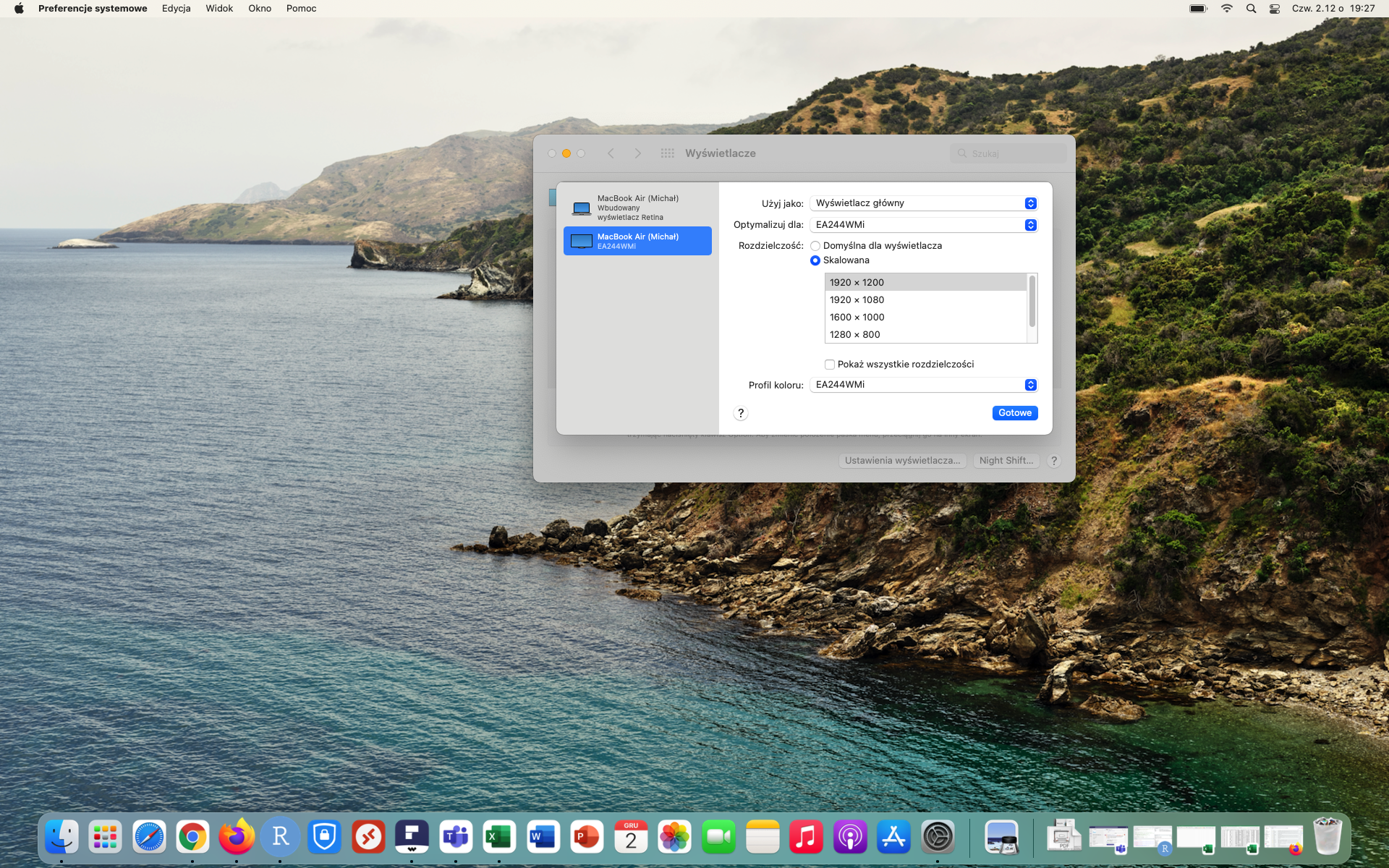
Task: Expand the 'Optymalizuj dla' dropdown
Action: click(924, 225)
